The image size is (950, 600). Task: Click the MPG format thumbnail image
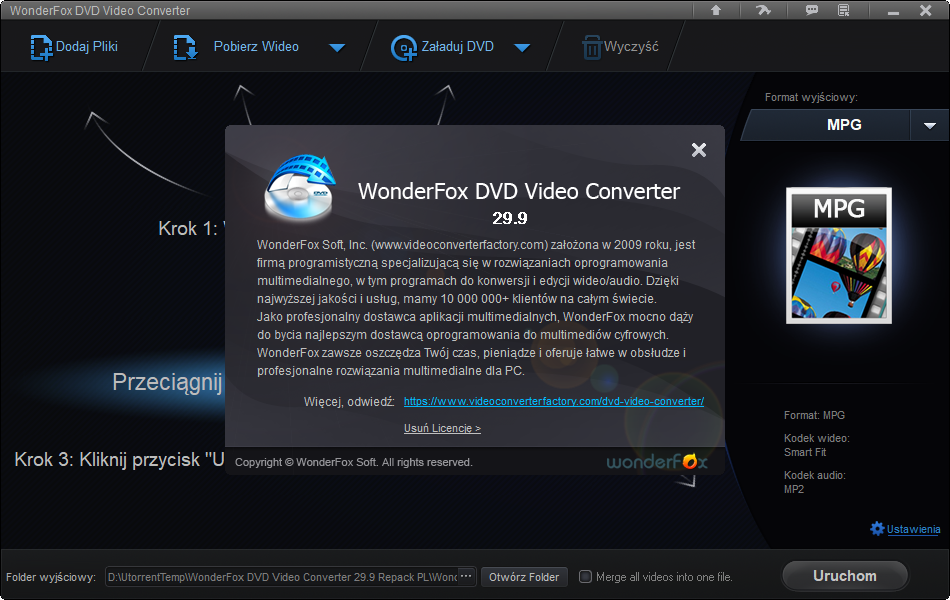[839, 255]
